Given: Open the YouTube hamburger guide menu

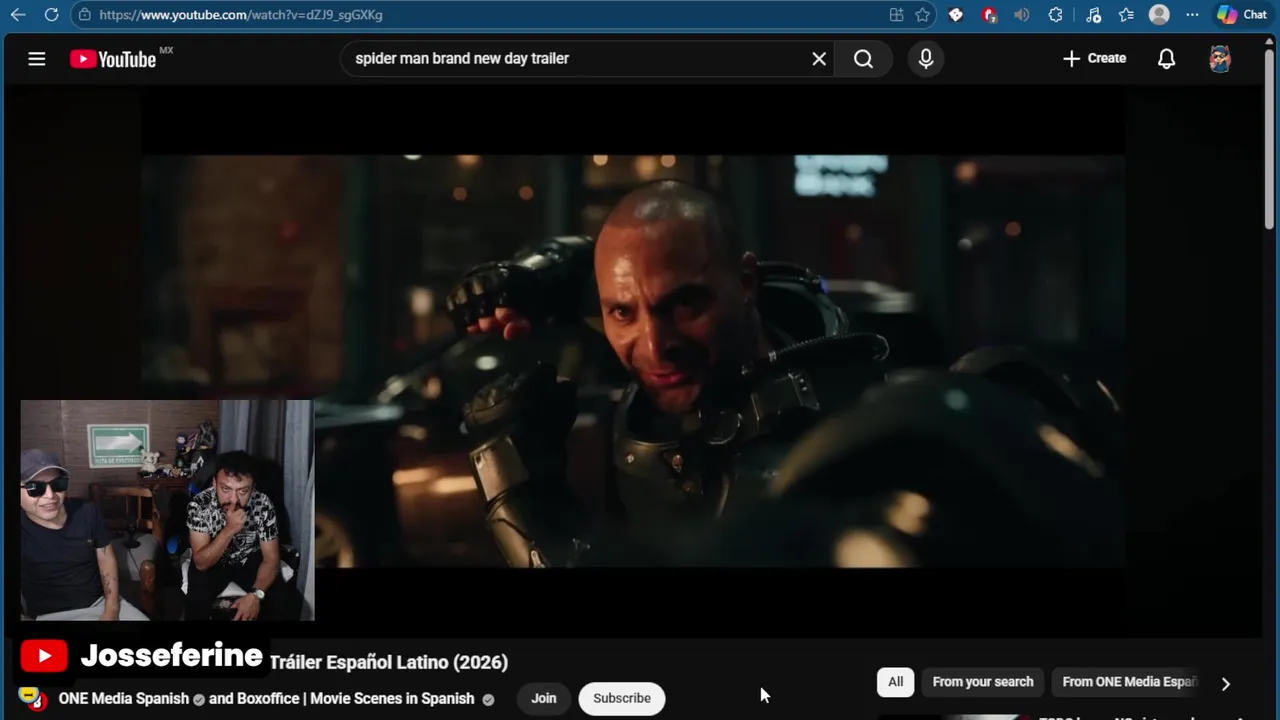Looking at the screenshot, I should pyautogui.click(x=37, y=59).
